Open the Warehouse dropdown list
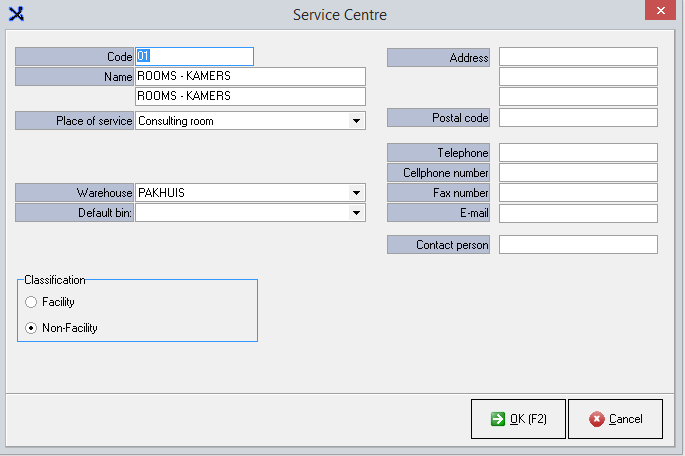The height and width of the screenshot is (456, 685). (355, 193)
